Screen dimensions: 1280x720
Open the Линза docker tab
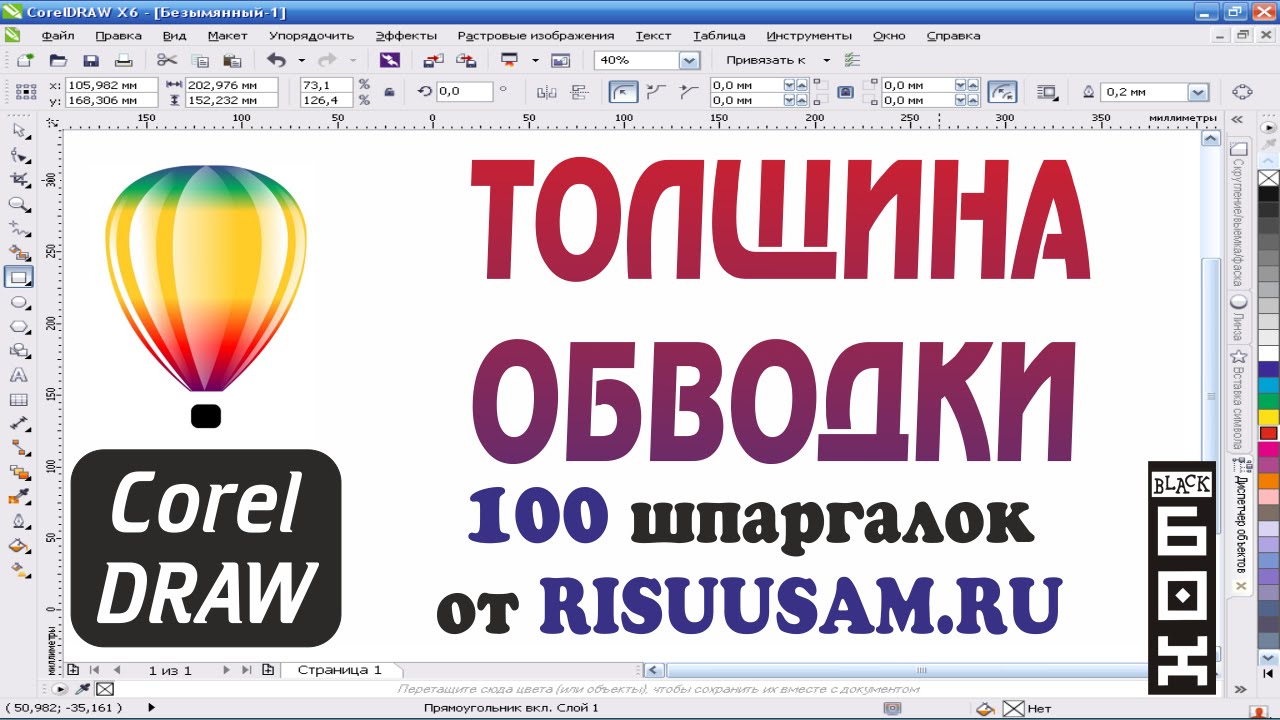[x=1239, y=319]
